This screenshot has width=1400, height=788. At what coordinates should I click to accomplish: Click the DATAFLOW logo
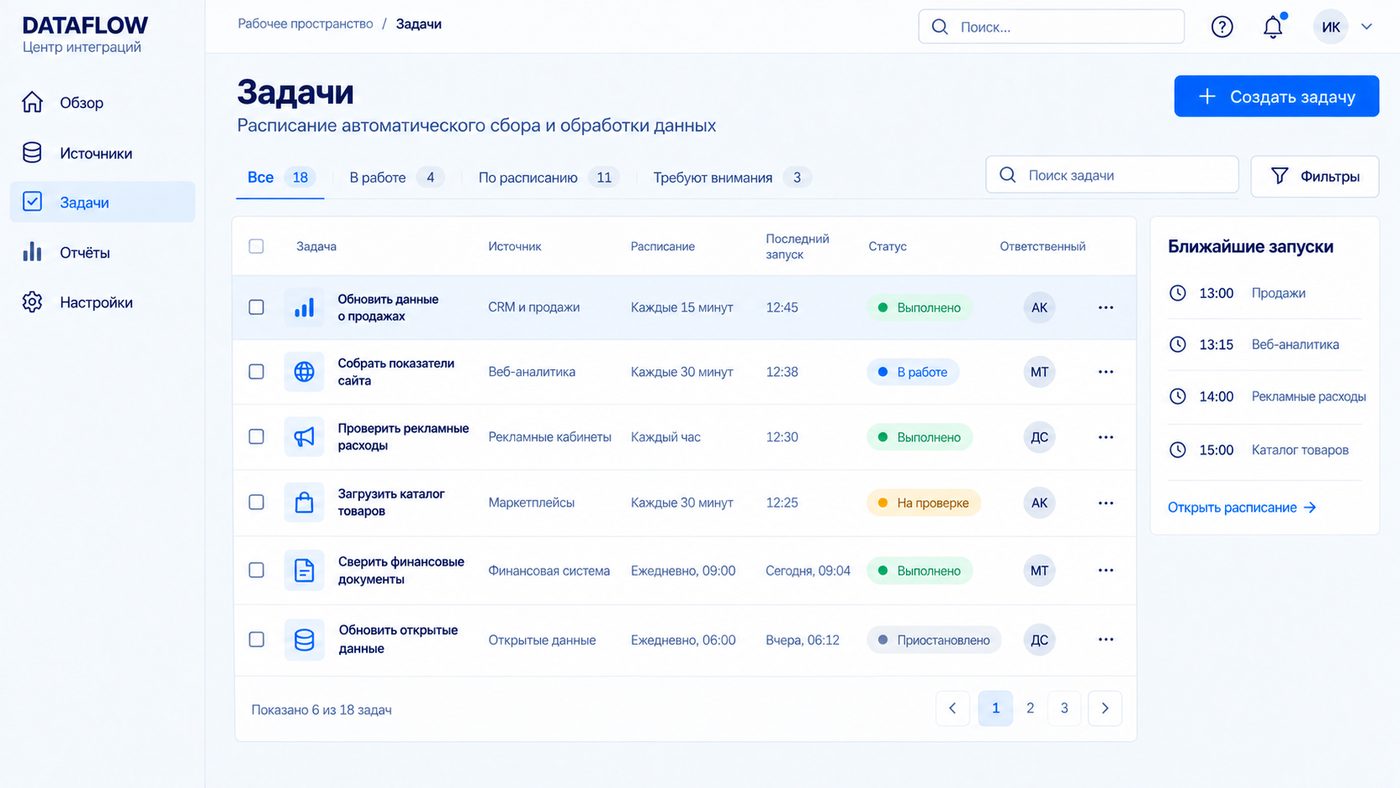coord(85,25)
